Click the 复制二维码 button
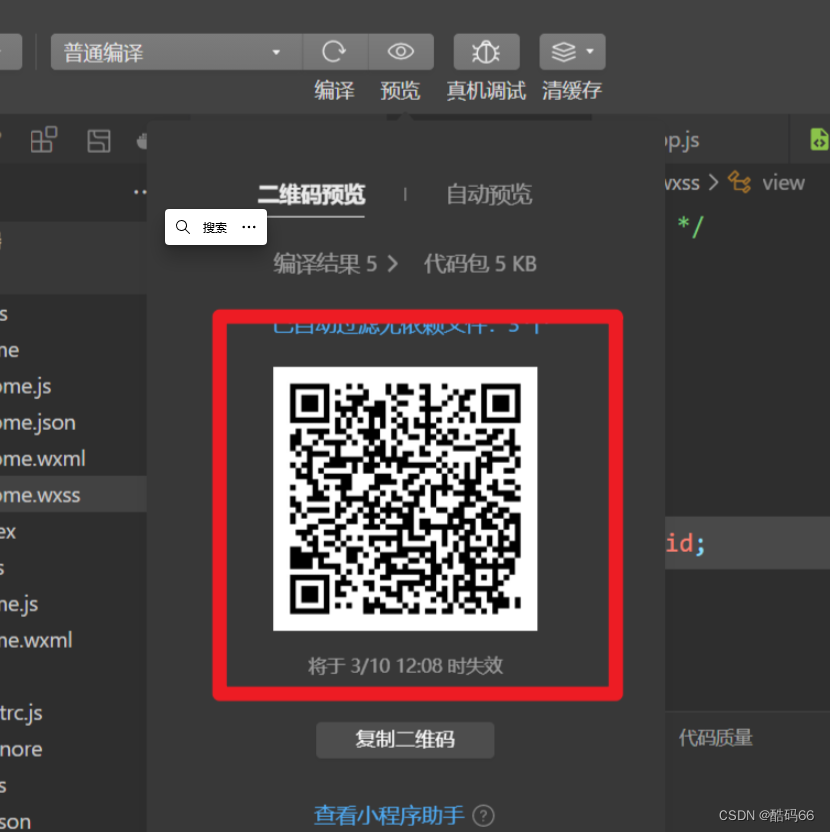Viewport: 830px width, 832px height. 405,740
